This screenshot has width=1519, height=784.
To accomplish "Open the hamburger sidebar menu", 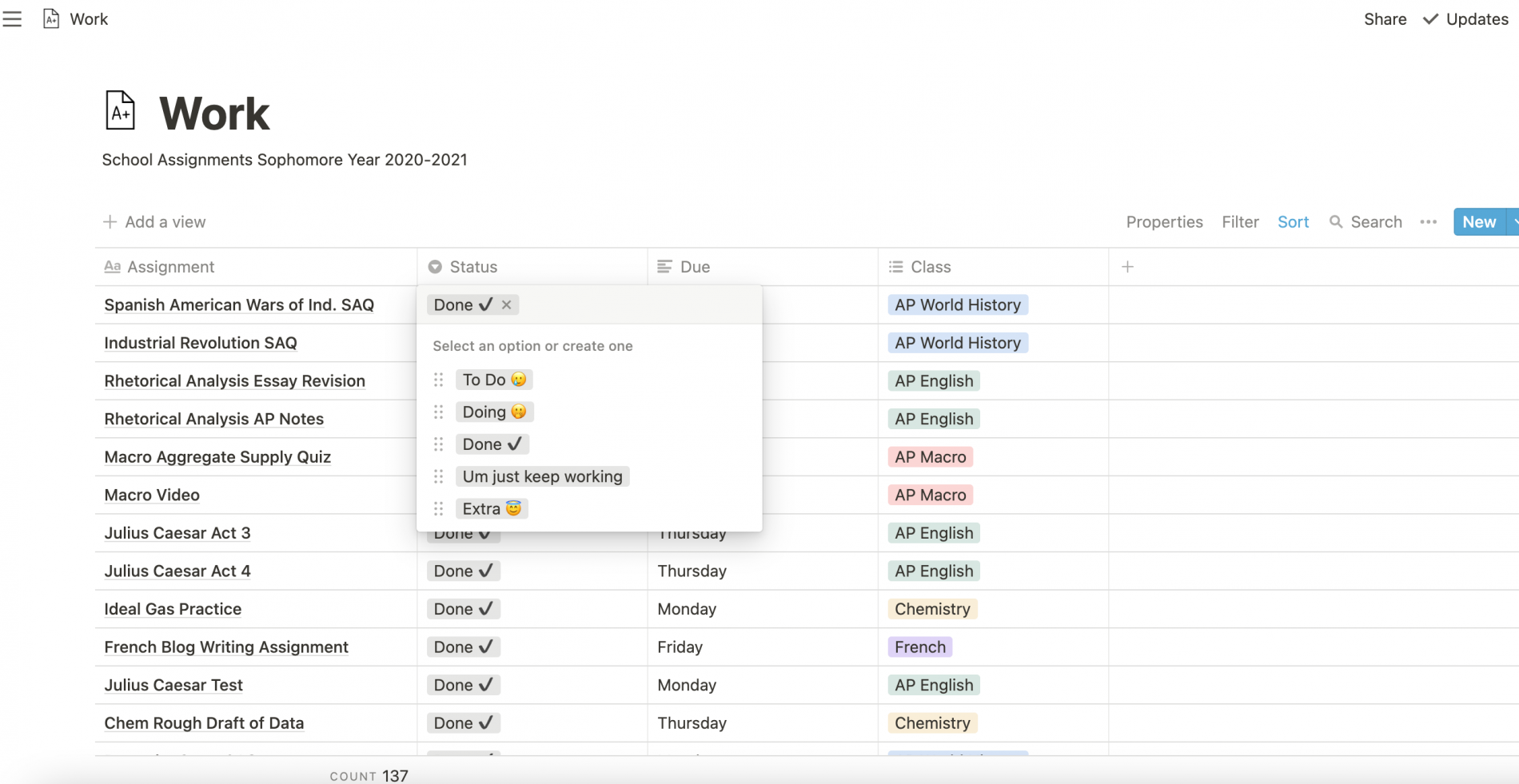I will coord(12,18).
